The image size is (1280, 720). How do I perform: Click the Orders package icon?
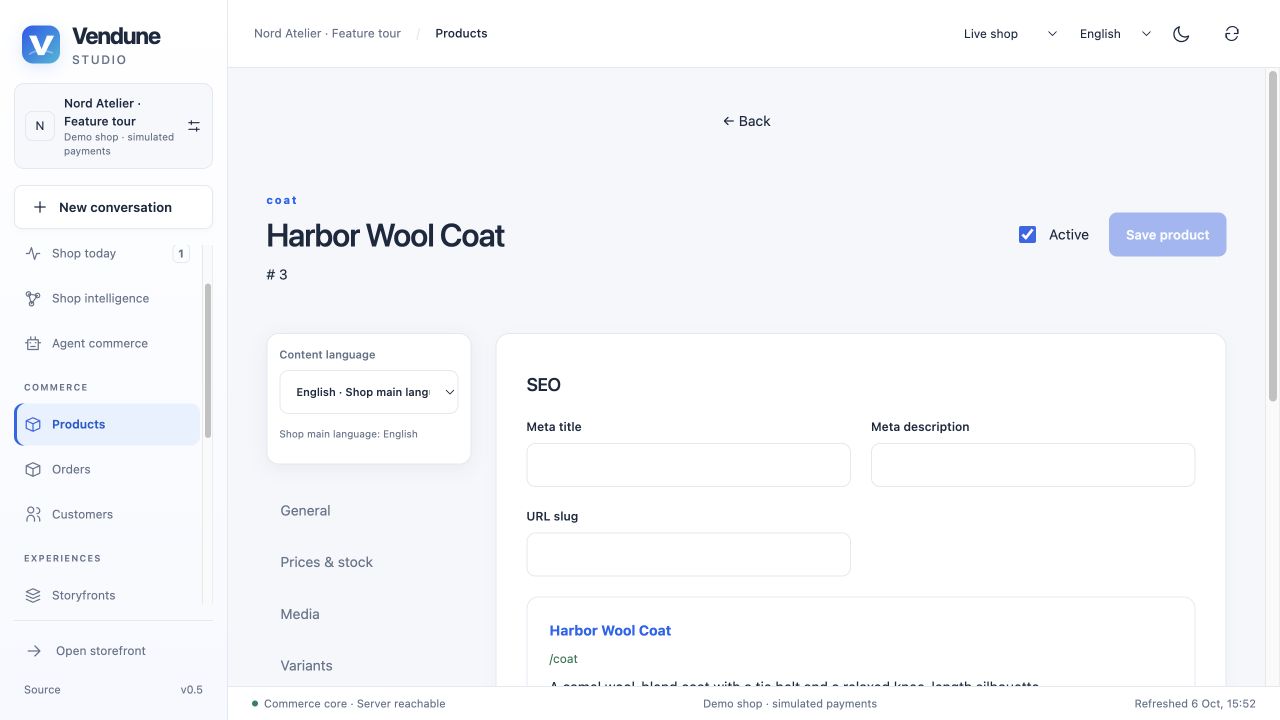33,469
